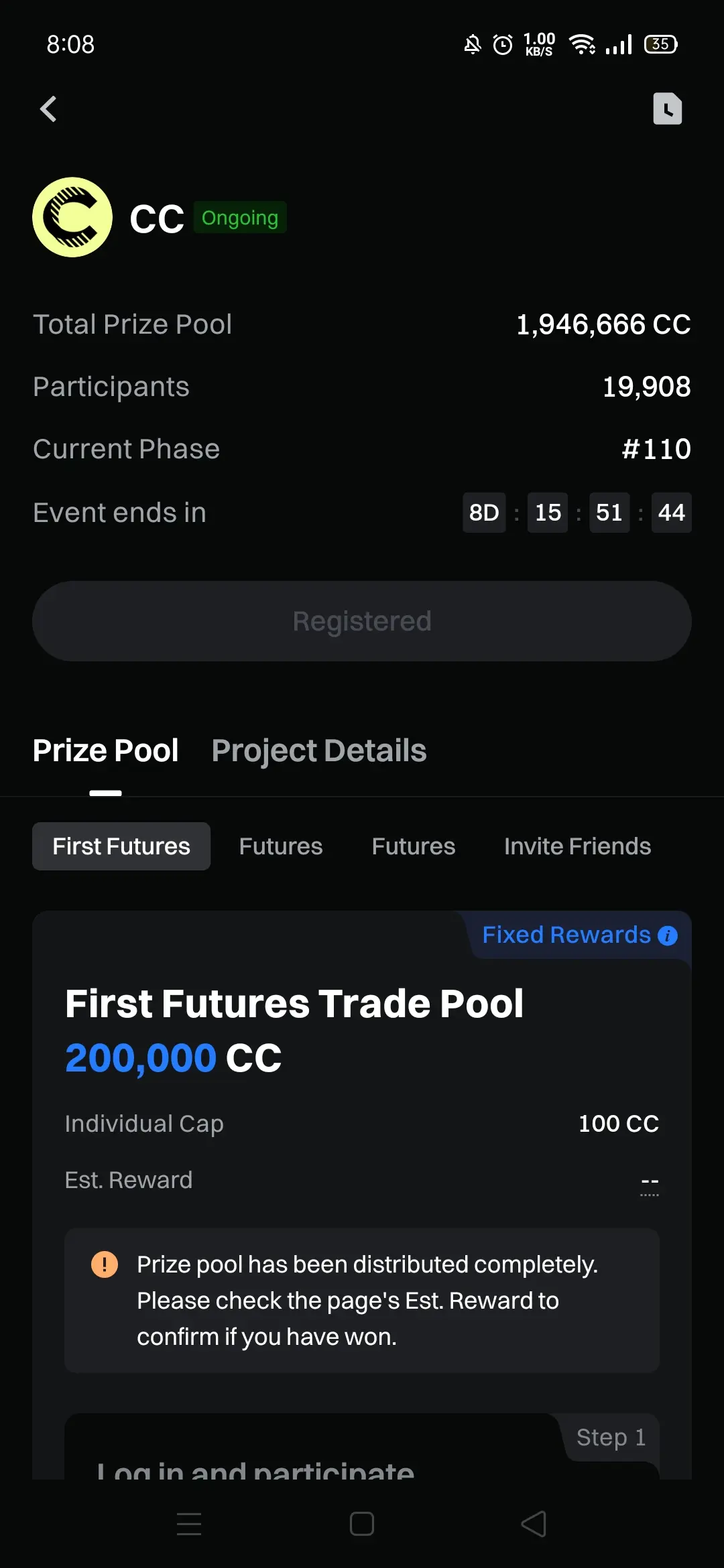Open Android recent apps menu icon

coord(189,1524)
